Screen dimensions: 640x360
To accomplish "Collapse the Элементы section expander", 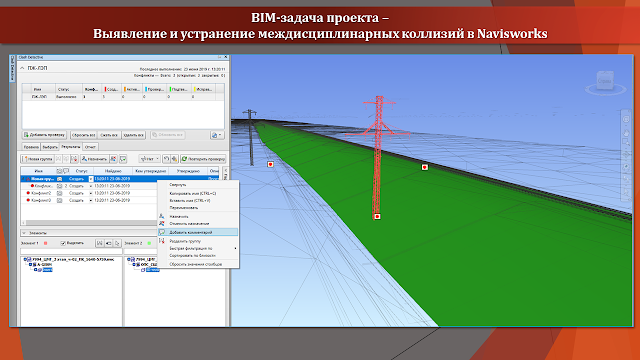I will [x=24, y=233].
